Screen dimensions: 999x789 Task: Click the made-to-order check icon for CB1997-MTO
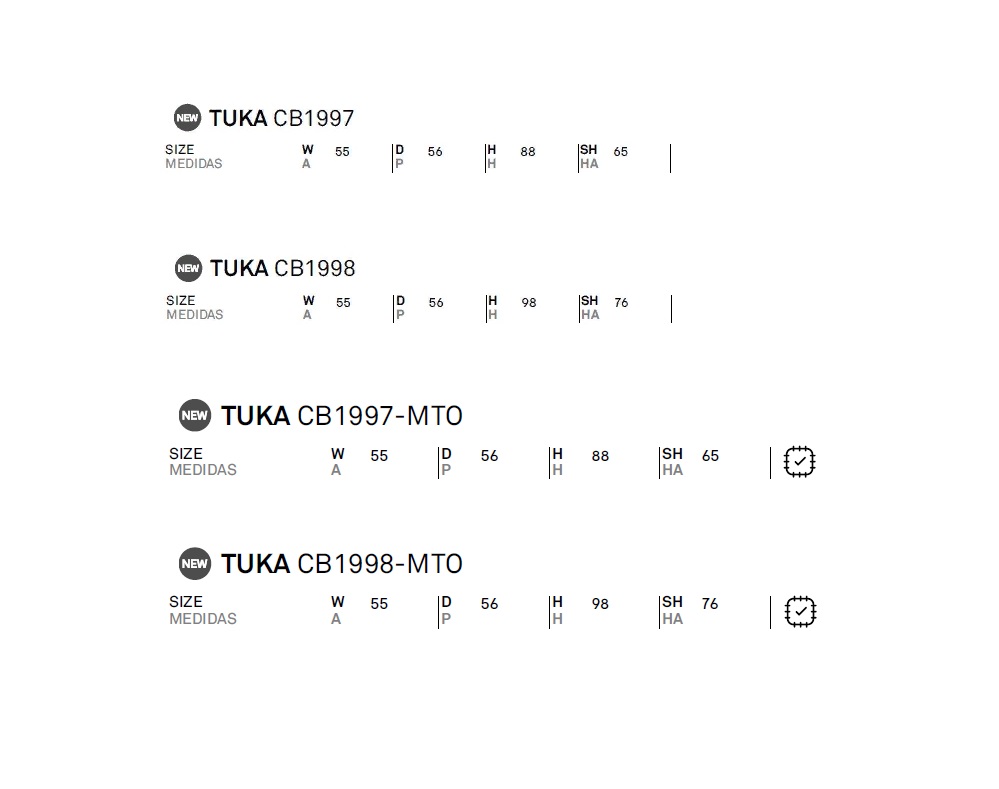tap(800, 462)
